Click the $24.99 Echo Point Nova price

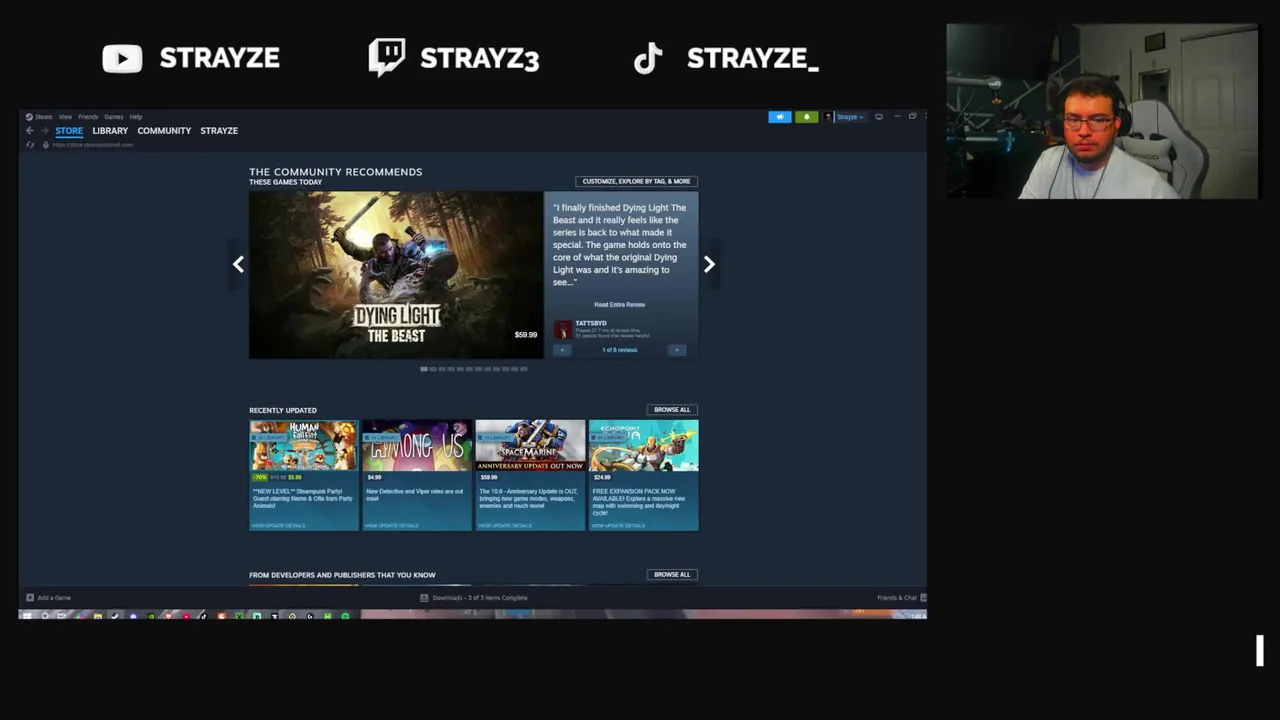[x=602, y=478]
